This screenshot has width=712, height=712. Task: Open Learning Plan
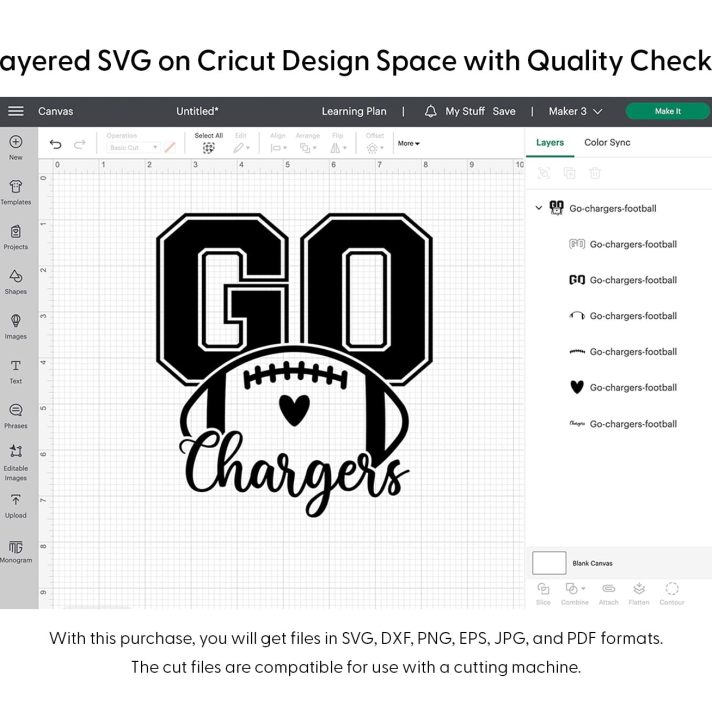tap(354, 111)
